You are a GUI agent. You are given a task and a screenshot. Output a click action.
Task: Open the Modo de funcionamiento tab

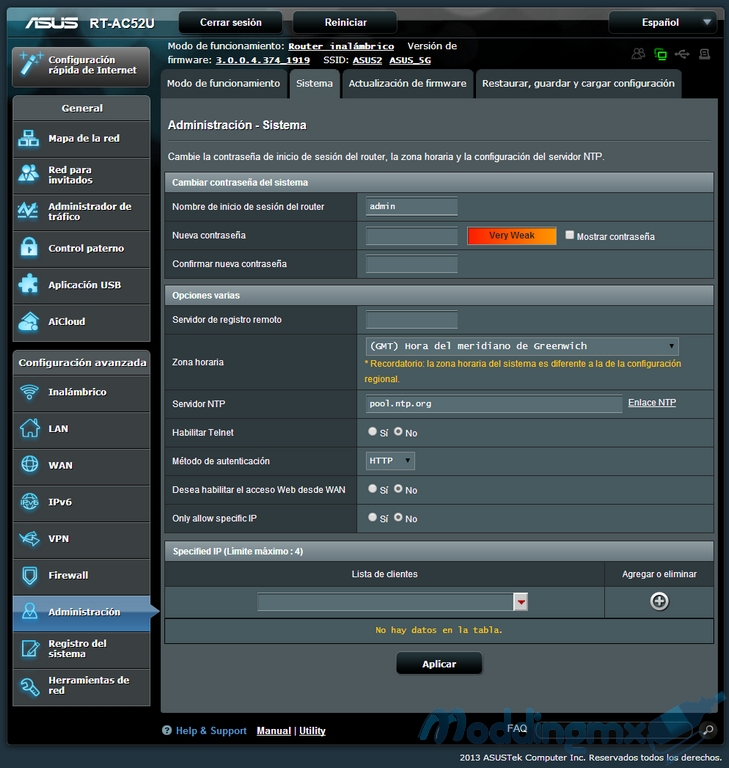click(x=223, y=84)
